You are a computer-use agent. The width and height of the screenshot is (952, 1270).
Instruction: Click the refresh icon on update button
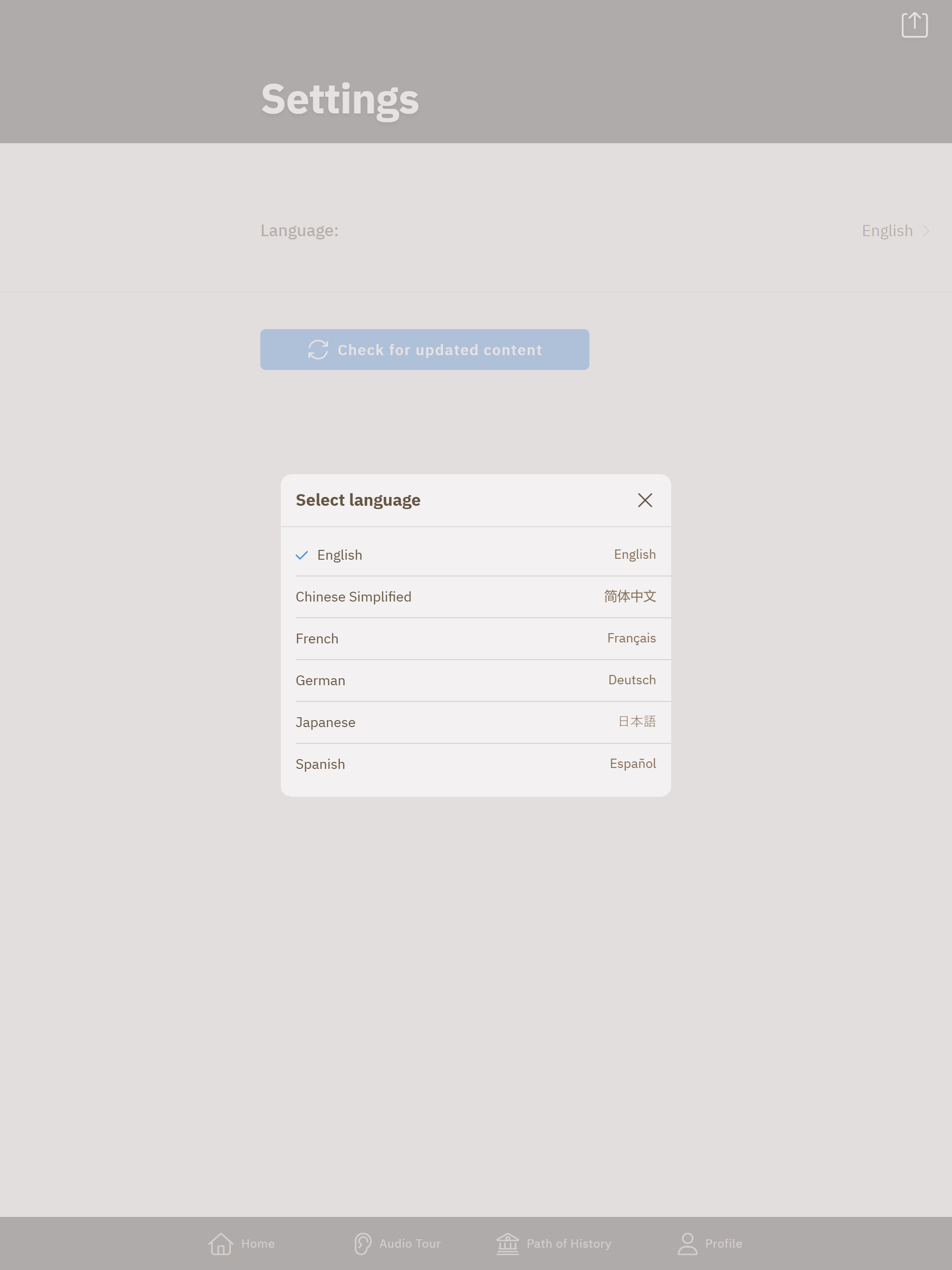317,350
